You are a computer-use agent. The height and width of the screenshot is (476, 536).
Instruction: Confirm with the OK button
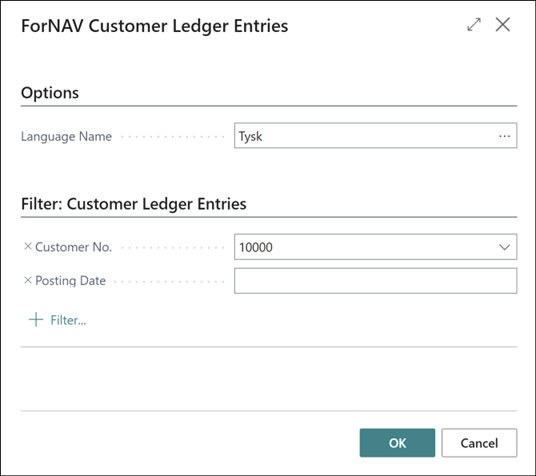coord(397,443)
